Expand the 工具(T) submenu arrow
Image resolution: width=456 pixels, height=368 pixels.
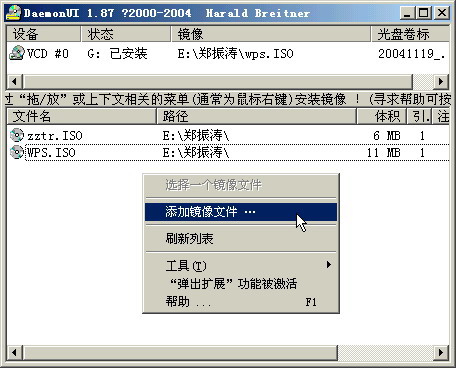[329, 265]
